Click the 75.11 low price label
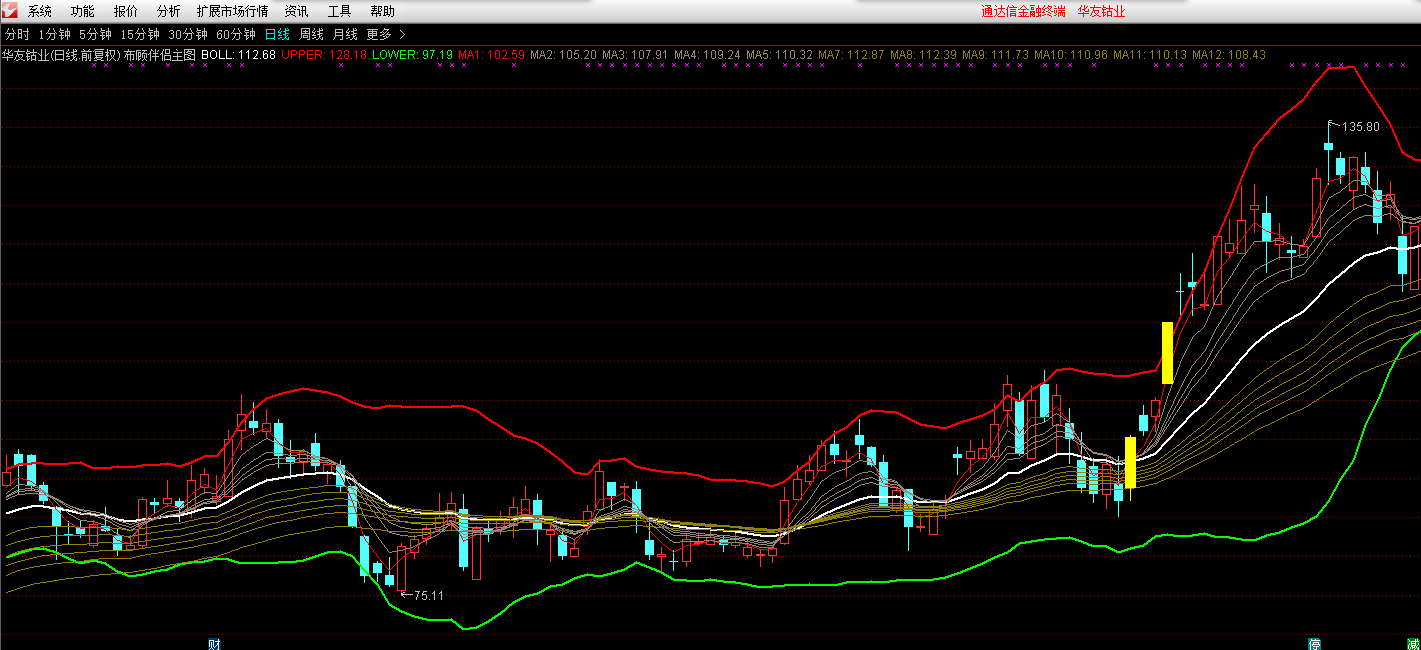The width and height of the screenshot is (1421, 650). pos(429,595)
